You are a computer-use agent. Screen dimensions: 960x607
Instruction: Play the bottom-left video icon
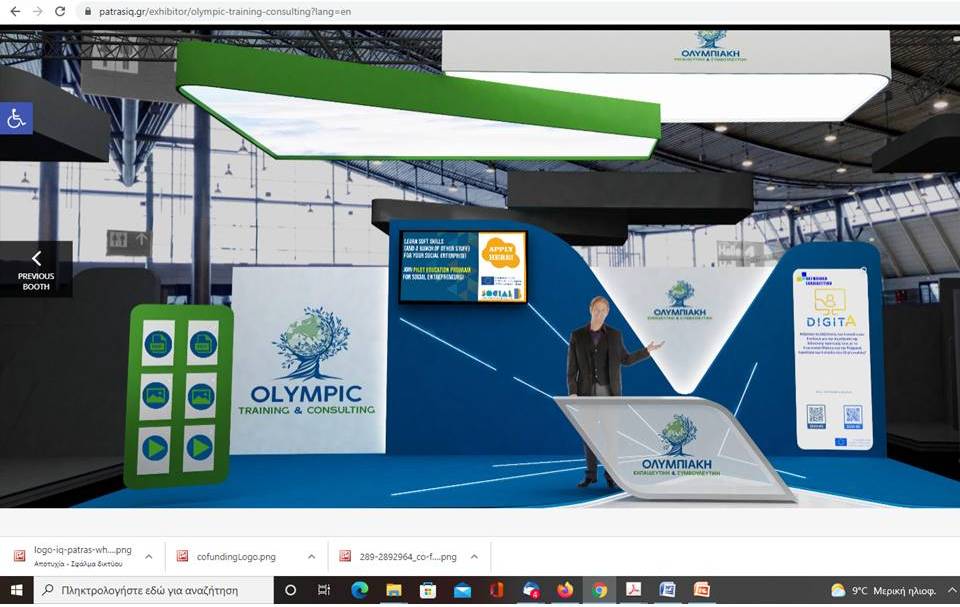[x=154, y=449]
